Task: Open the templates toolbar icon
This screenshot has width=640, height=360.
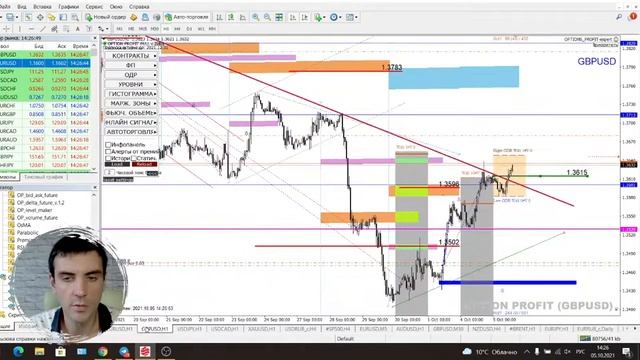Action: point(350,17)
